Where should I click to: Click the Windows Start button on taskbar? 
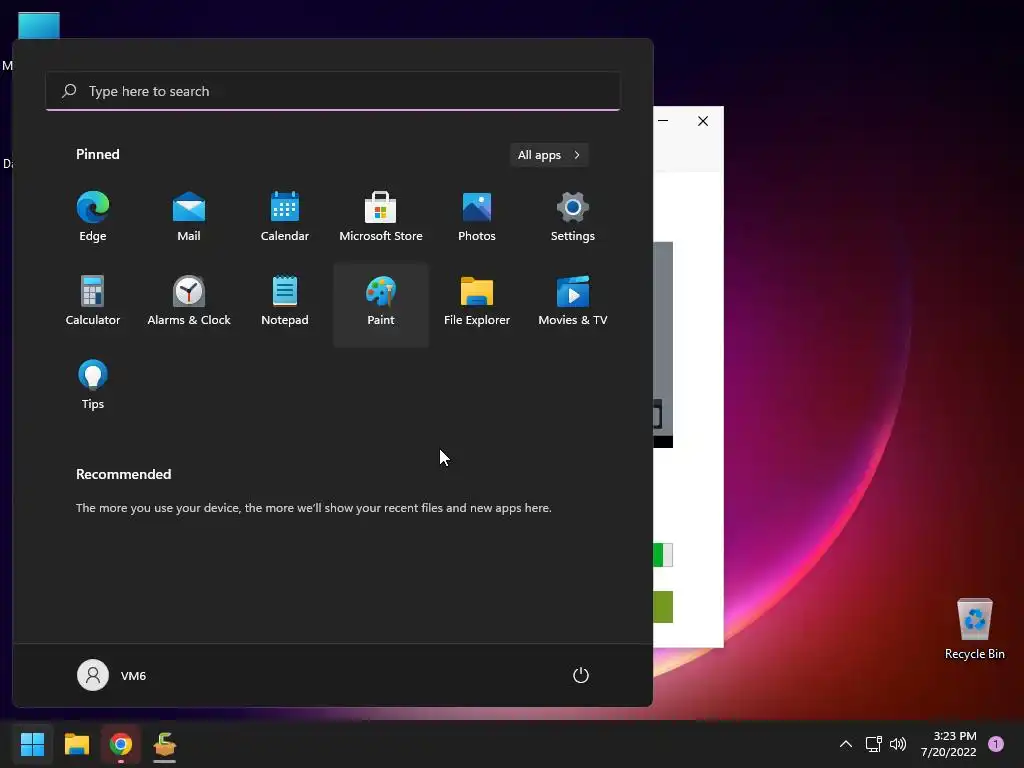tap(32, 744)
